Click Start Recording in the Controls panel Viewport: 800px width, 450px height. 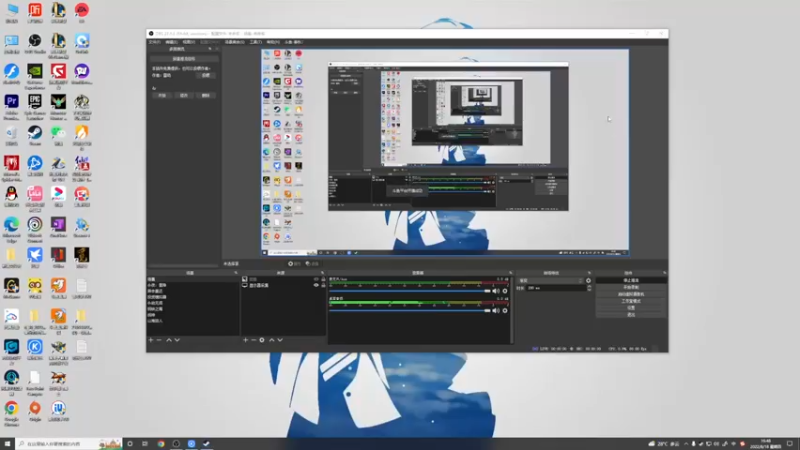[x=631, y=287]
